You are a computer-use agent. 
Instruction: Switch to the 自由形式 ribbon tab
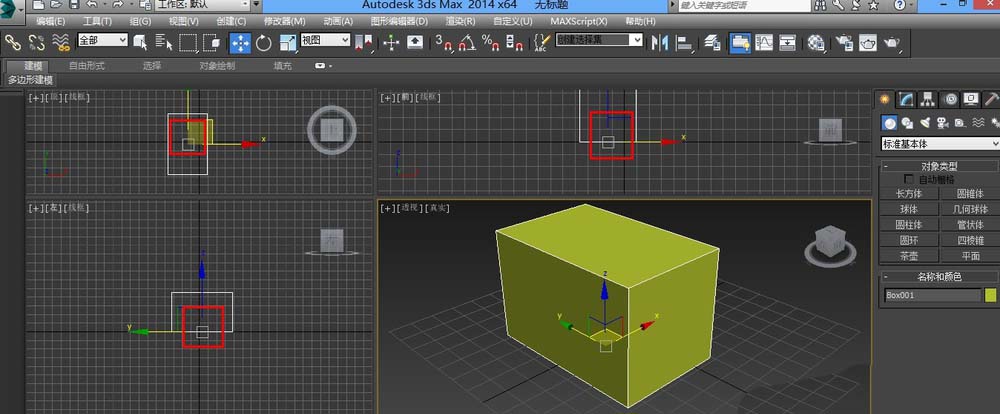coord(87,66)
